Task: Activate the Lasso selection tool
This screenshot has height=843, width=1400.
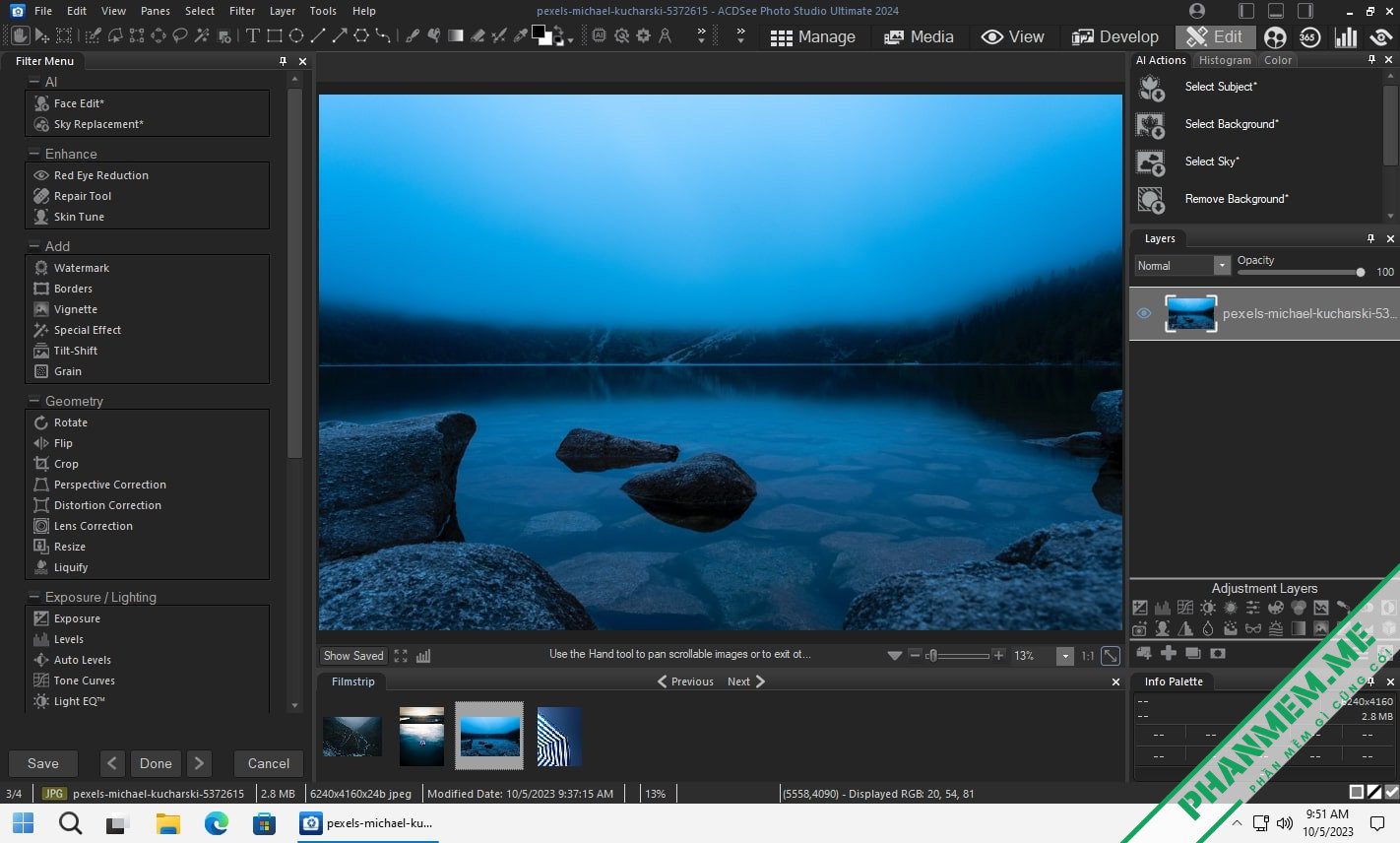Action: click(x=180, y=36)
